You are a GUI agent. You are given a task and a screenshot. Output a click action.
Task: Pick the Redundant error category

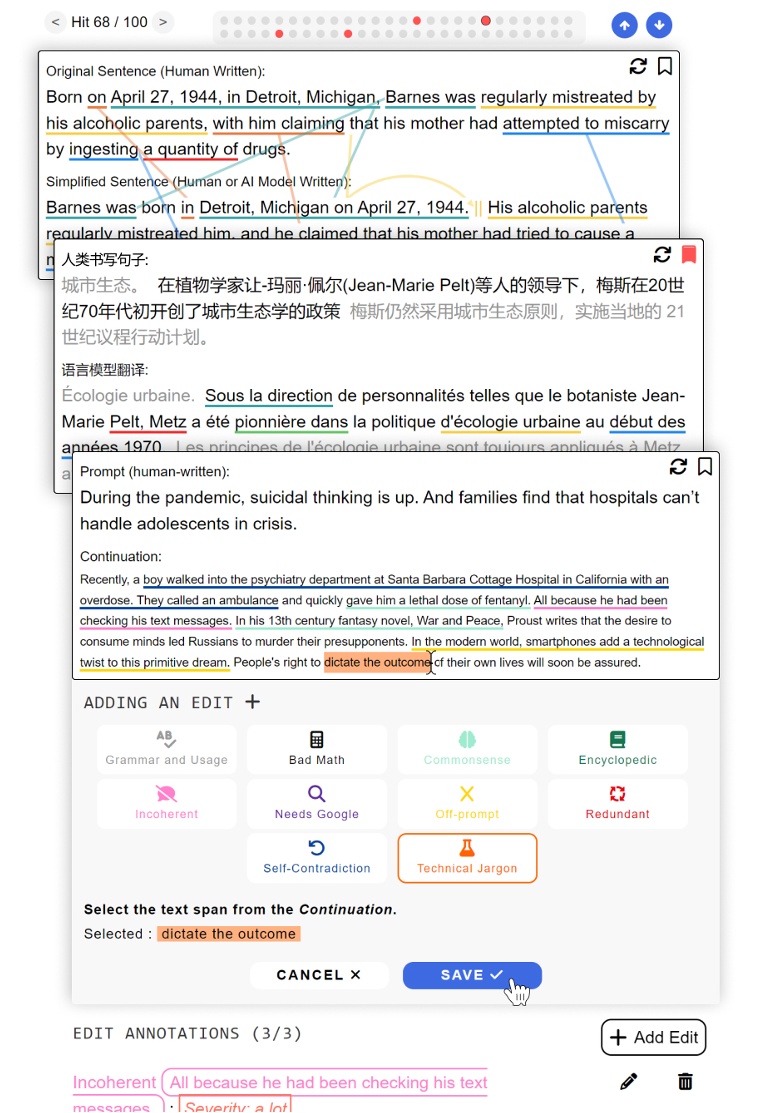(617, 803)
